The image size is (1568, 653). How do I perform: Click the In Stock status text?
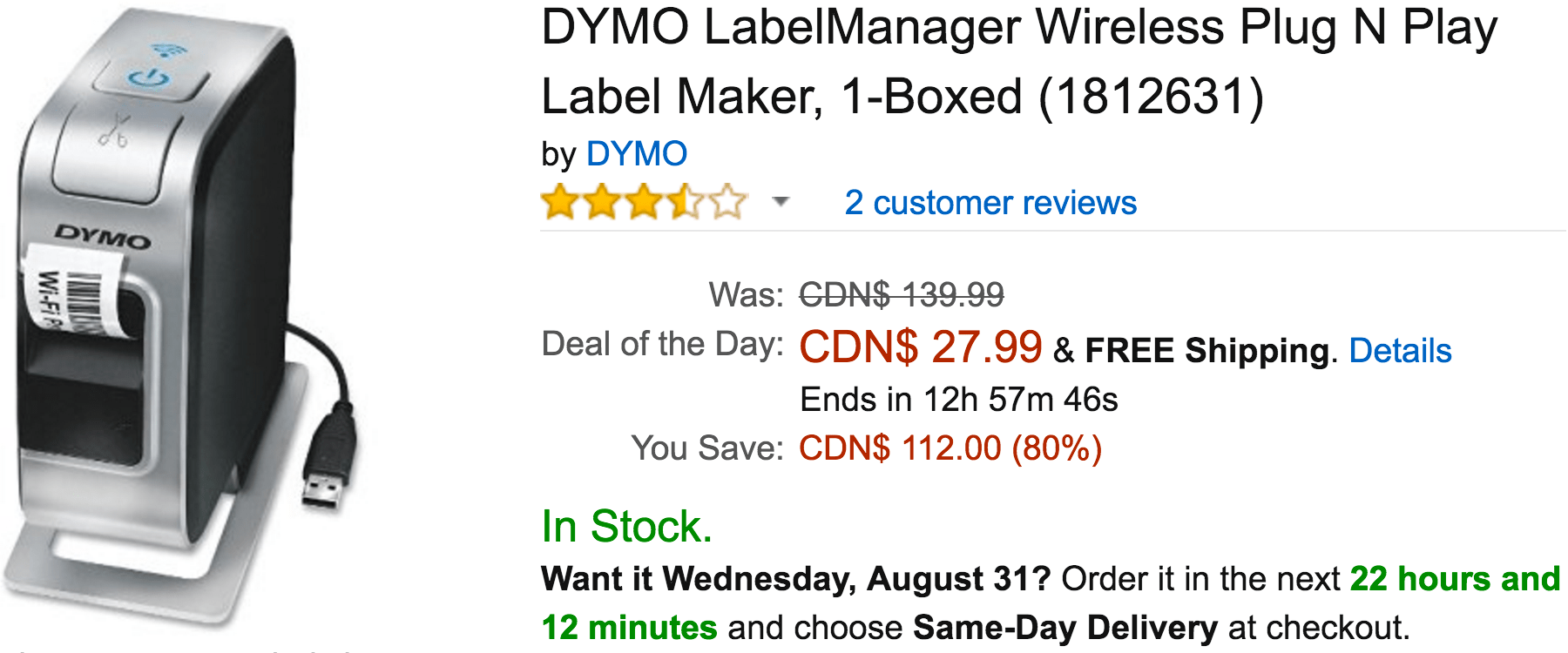(626, 527)
